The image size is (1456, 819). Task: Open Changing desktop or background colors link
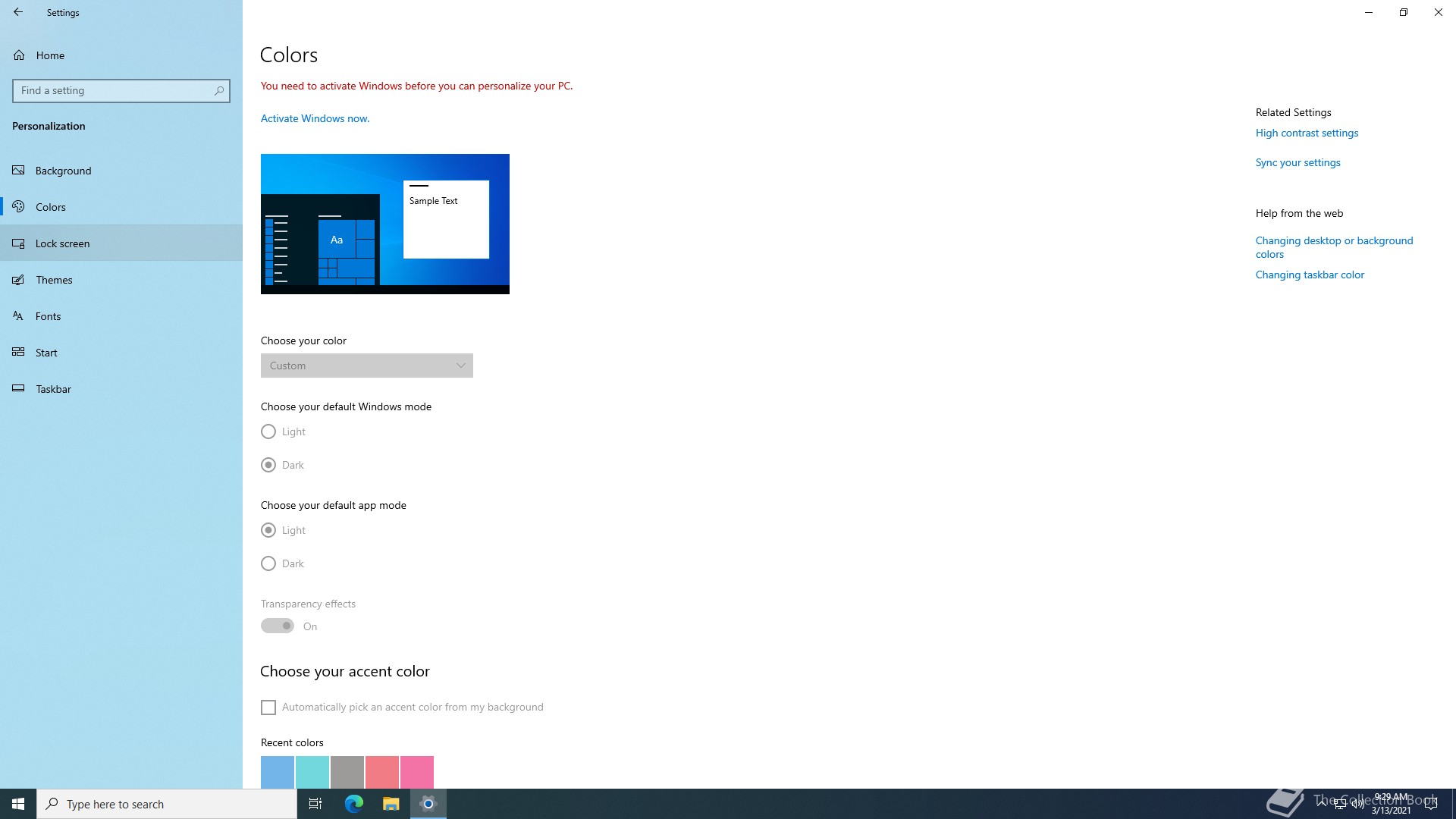(x=1334, y=247)
